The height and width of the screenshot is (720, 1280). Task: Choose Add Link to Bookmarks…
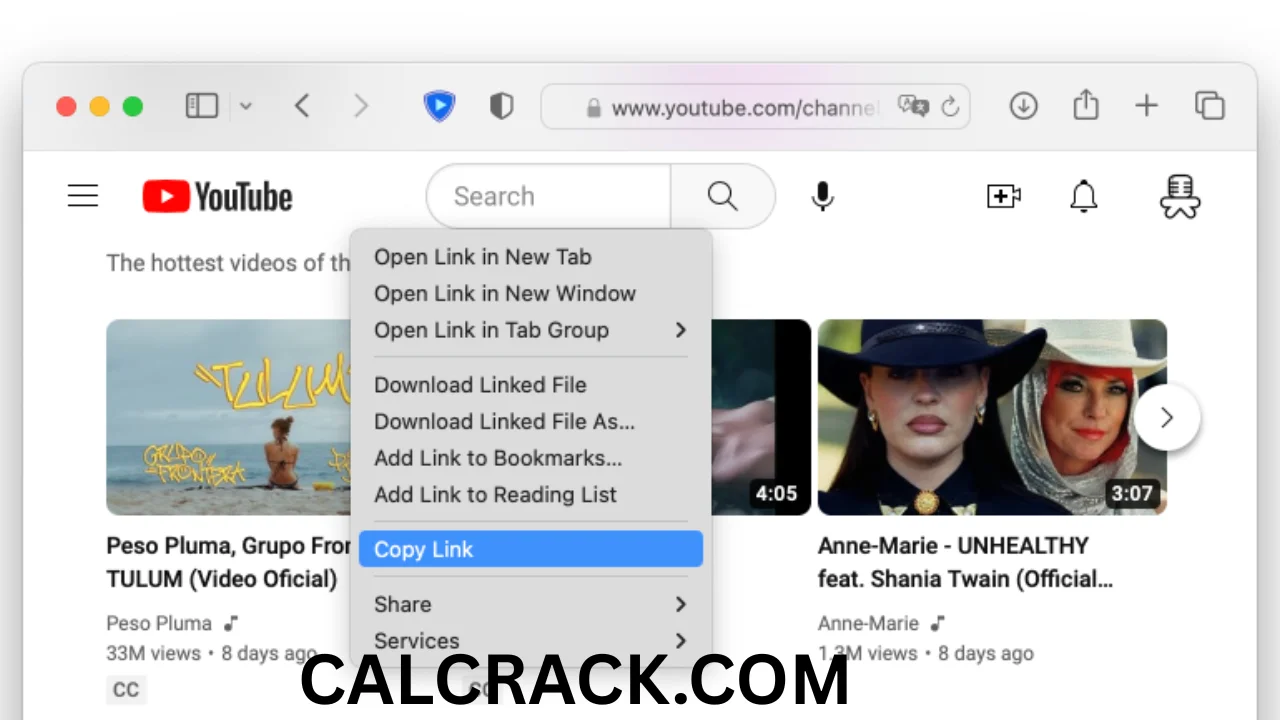coord(531,458)
